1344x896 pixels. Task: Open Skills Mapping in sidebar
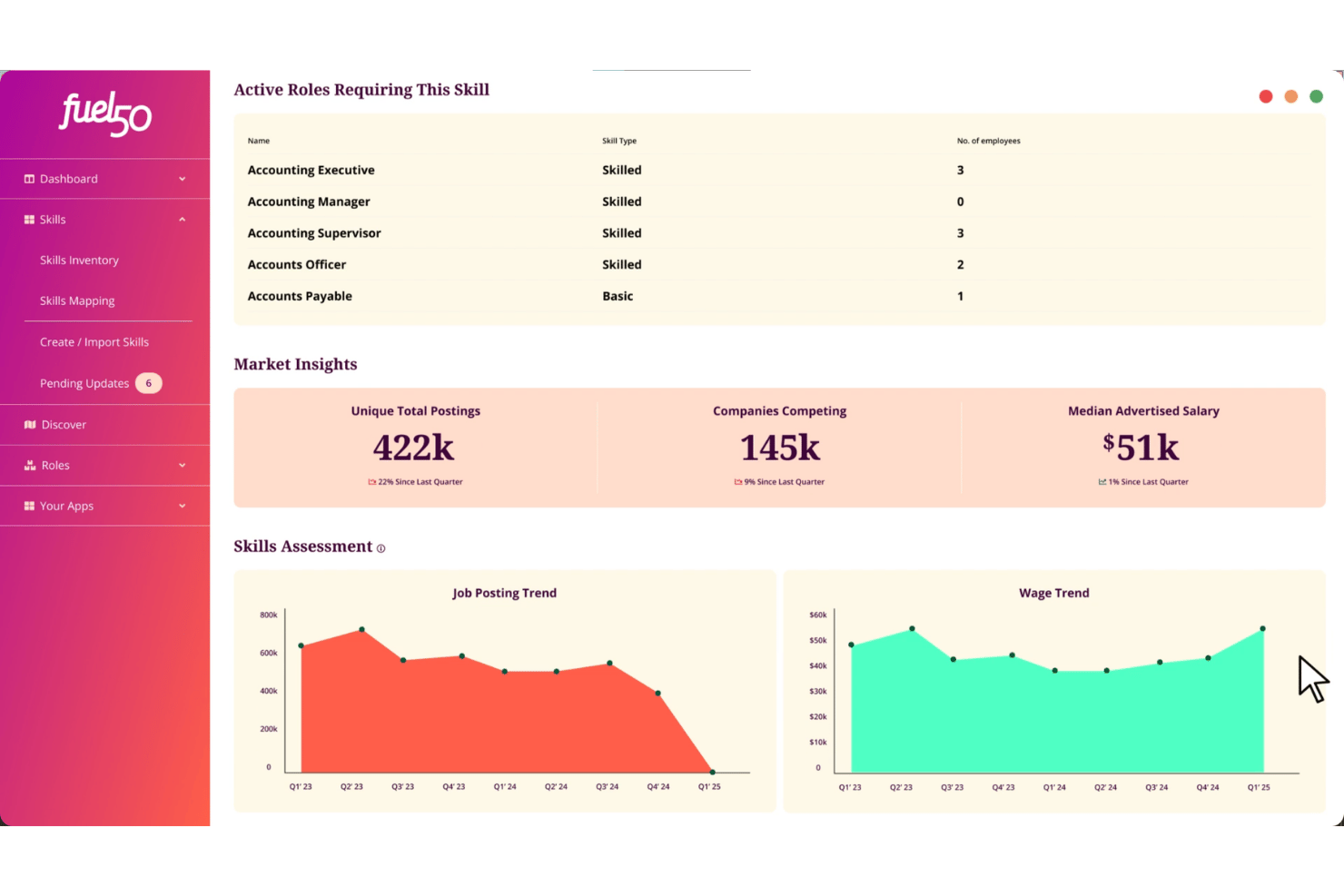tap(77, 301)
